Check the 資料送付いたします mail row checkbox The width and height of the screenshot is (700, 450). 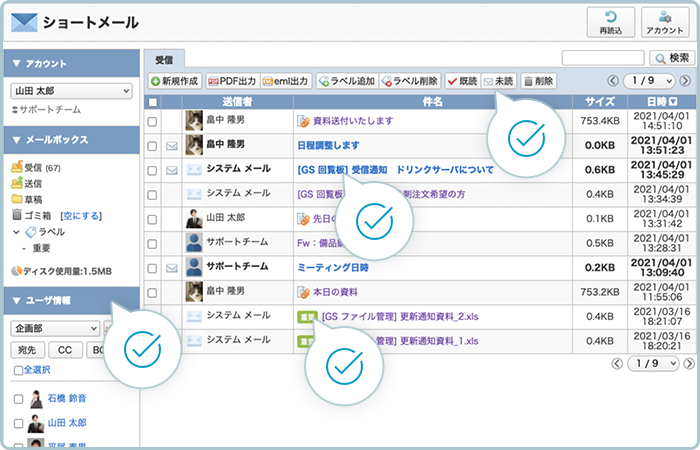click(152, 121)
